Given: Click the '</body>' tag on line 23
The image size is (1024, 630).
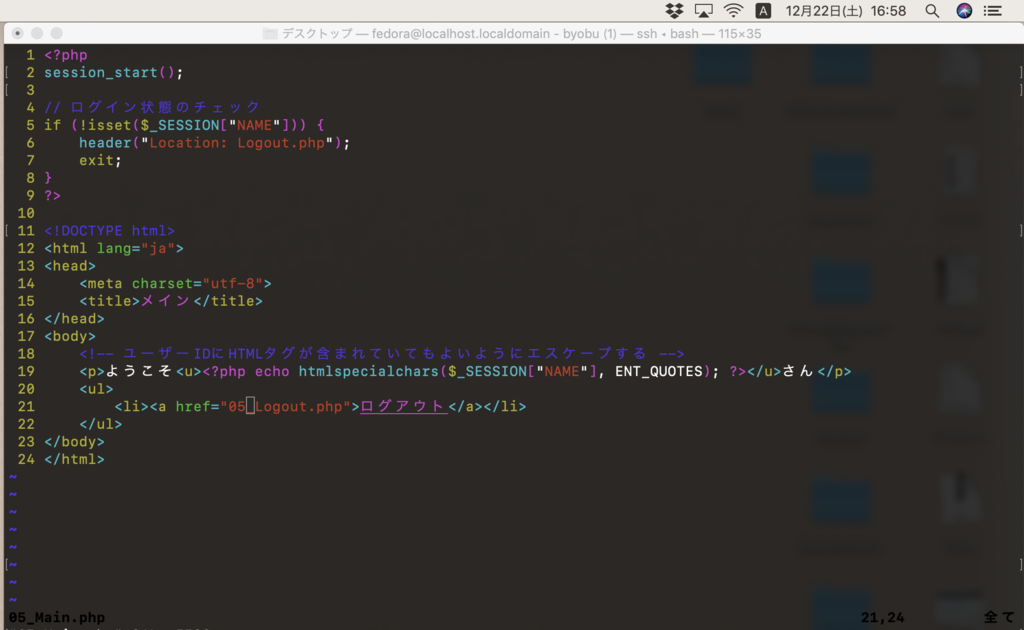Looking at the screenshot, I should coord(74,441).
